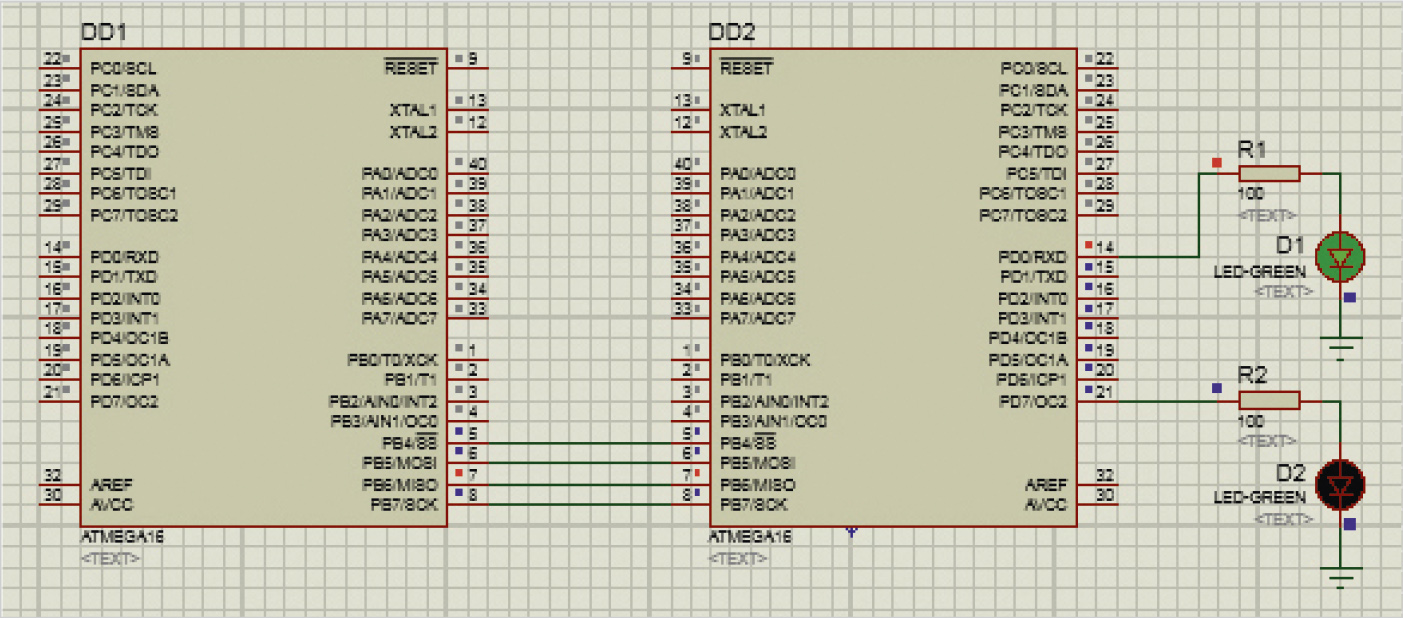Click the PD0/RXD pin label on DD2
The height and width of the screenshot is (618, 1403).
1033,257
